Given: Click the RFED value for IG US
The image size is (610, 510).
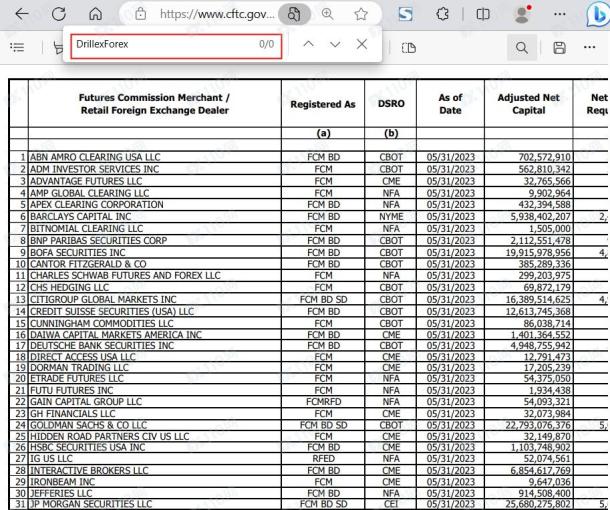Looking at the screenshot, I should pos(323,459).
